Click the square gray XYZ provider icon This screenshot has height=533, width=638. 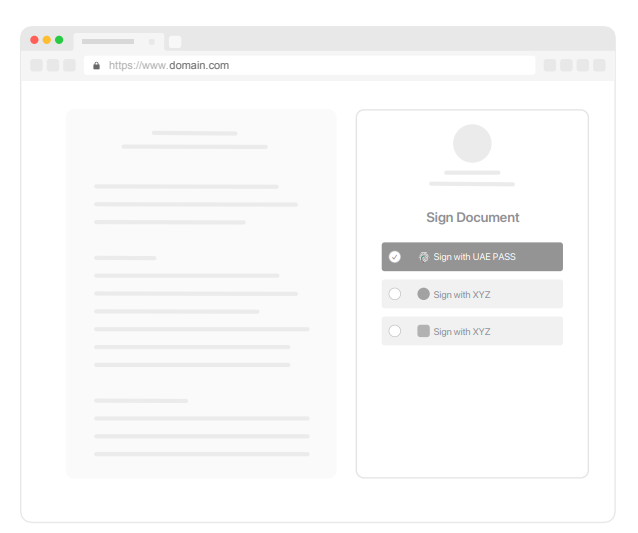[x=423, y=331]
